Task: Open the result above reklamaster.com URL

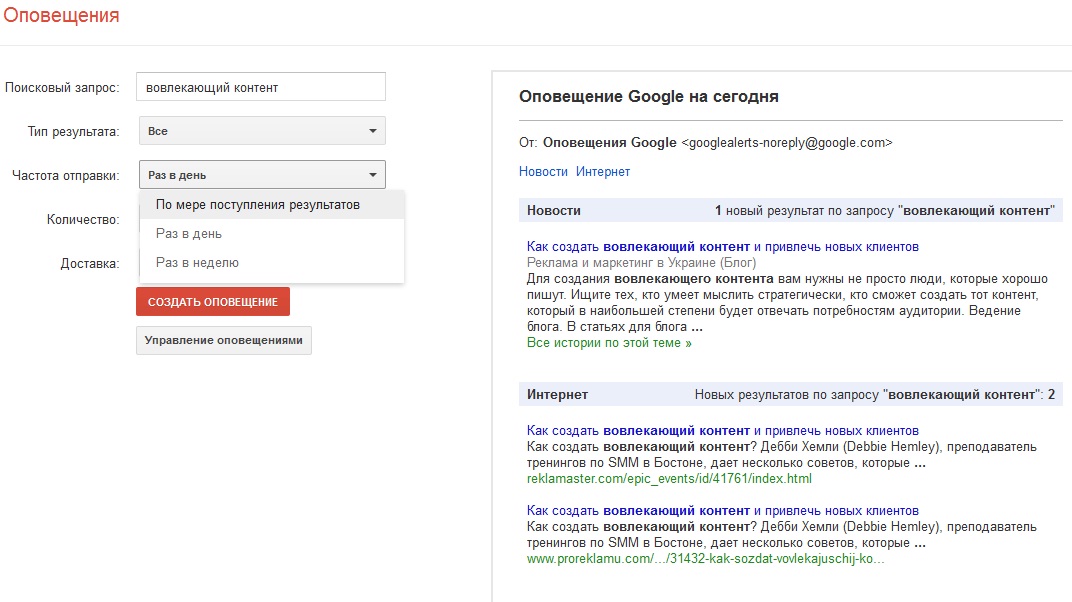Action: point(723,430)
